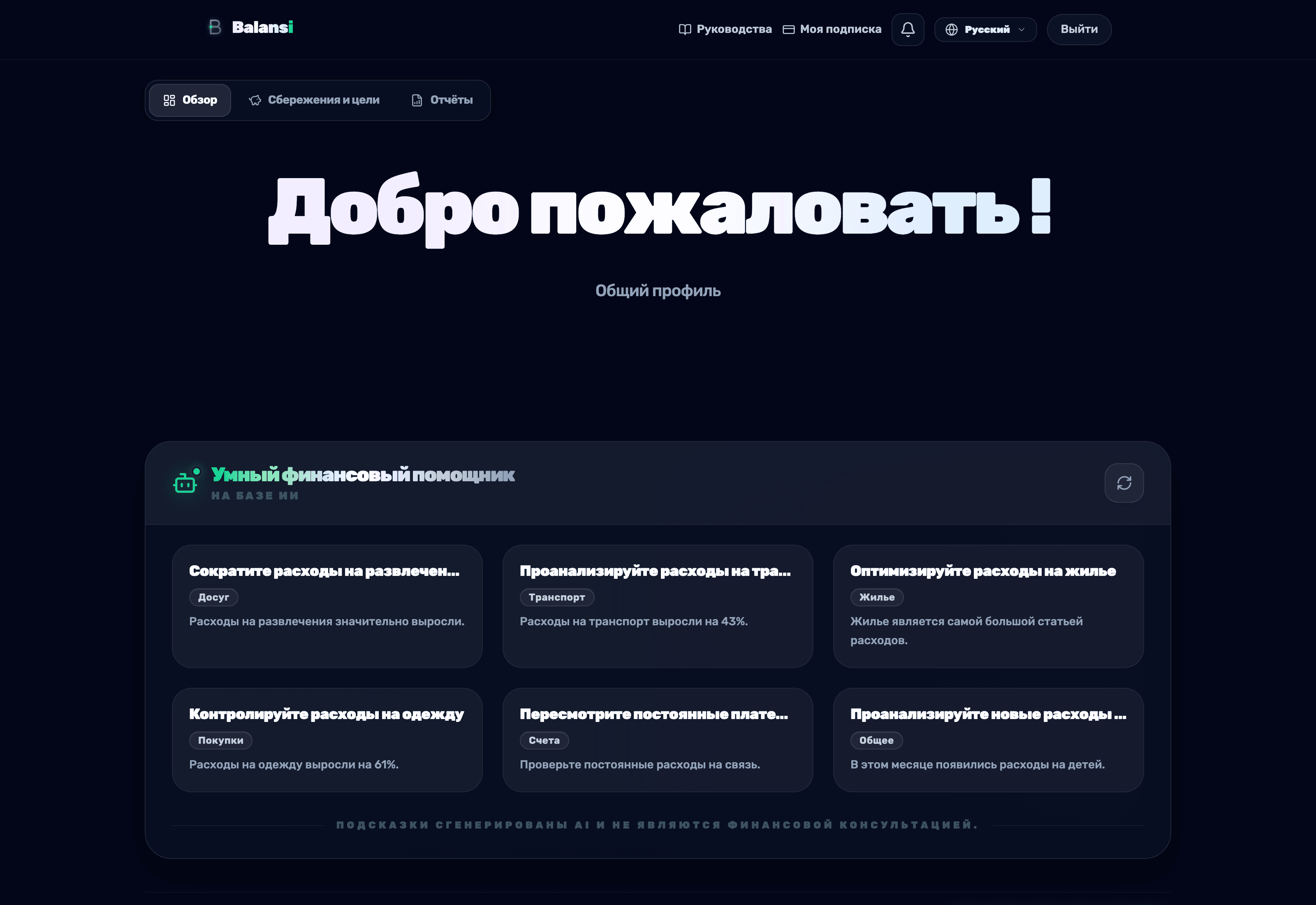
Task: Open the Оптимизируйте расходы на жилье card
Action: point(988,606)
